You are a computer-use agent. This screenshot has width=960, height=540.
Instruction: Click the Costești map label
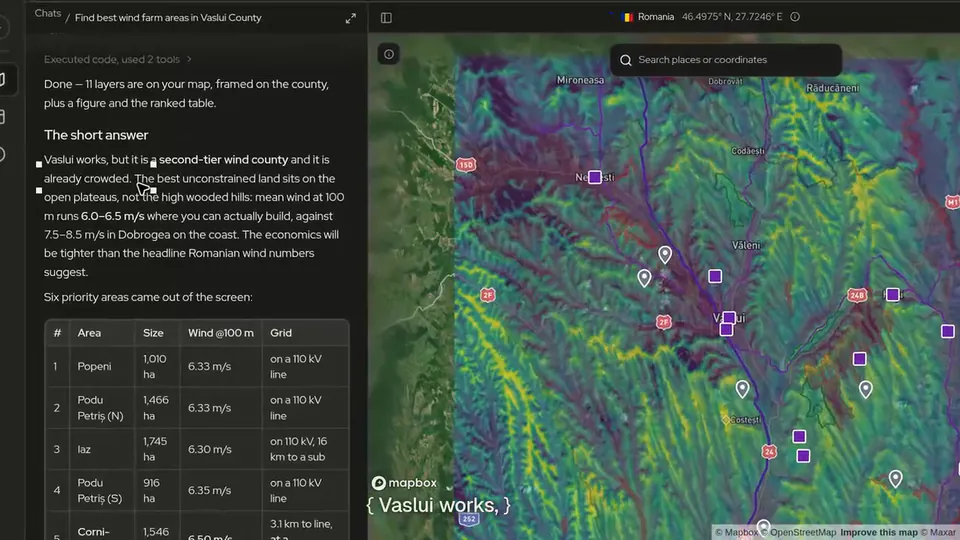(745, 420)
